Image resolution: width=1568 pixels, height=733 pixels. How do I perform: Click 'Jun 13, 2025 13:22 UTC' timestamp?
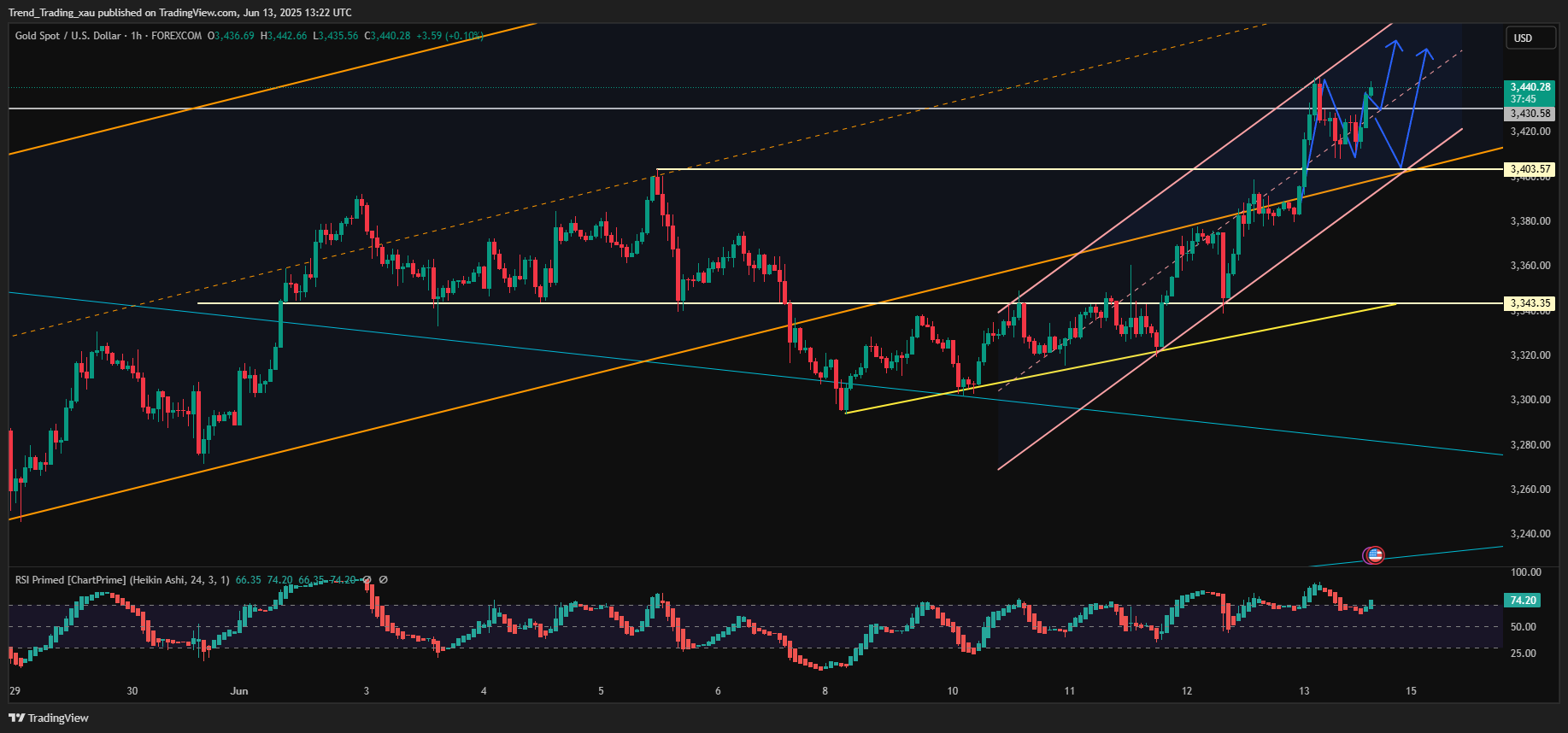(297, 13)
